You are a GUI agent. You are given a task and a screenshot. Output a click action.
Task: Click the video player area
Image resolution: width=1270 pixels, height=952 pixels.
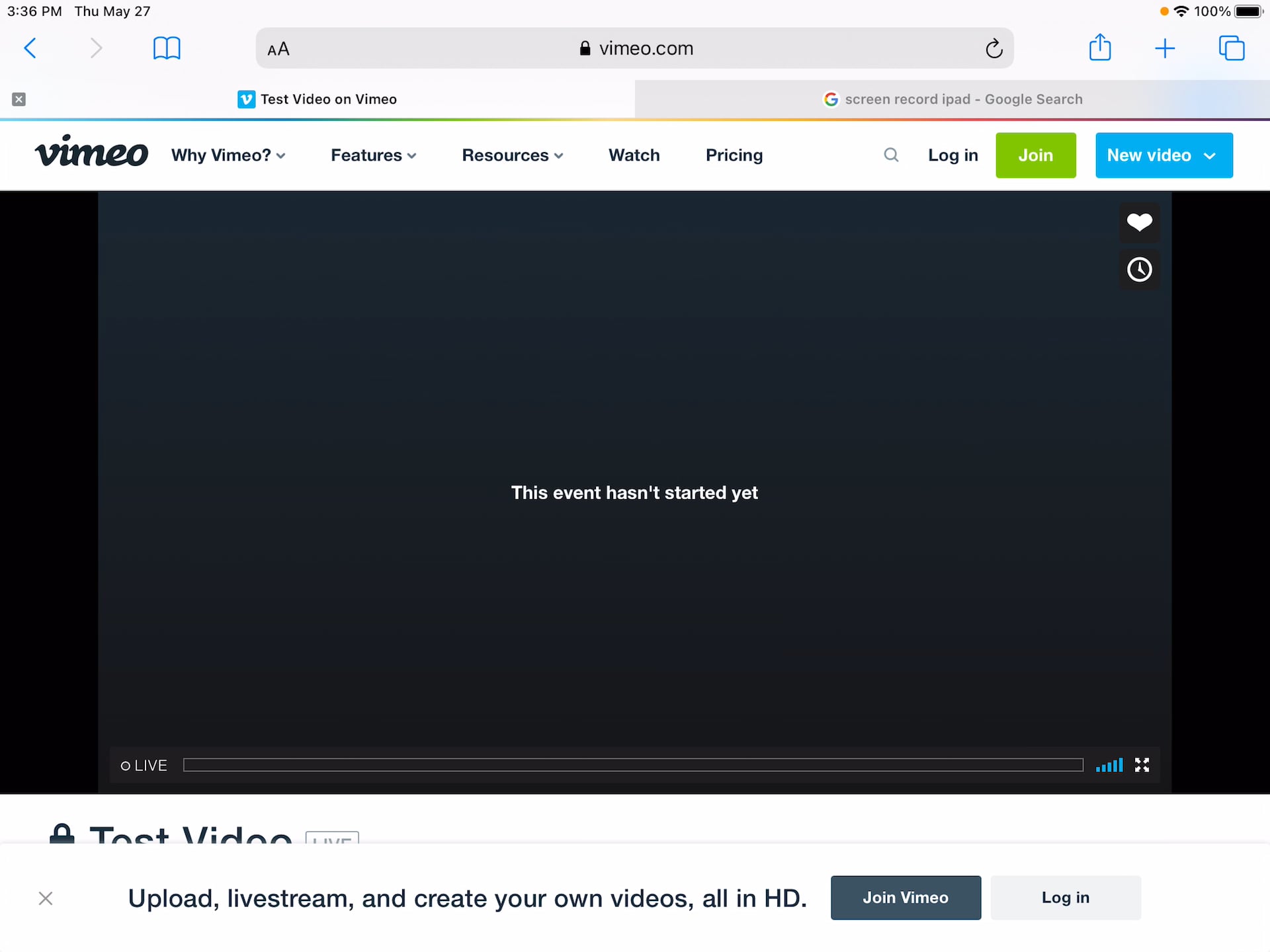[x=634, y=493]
